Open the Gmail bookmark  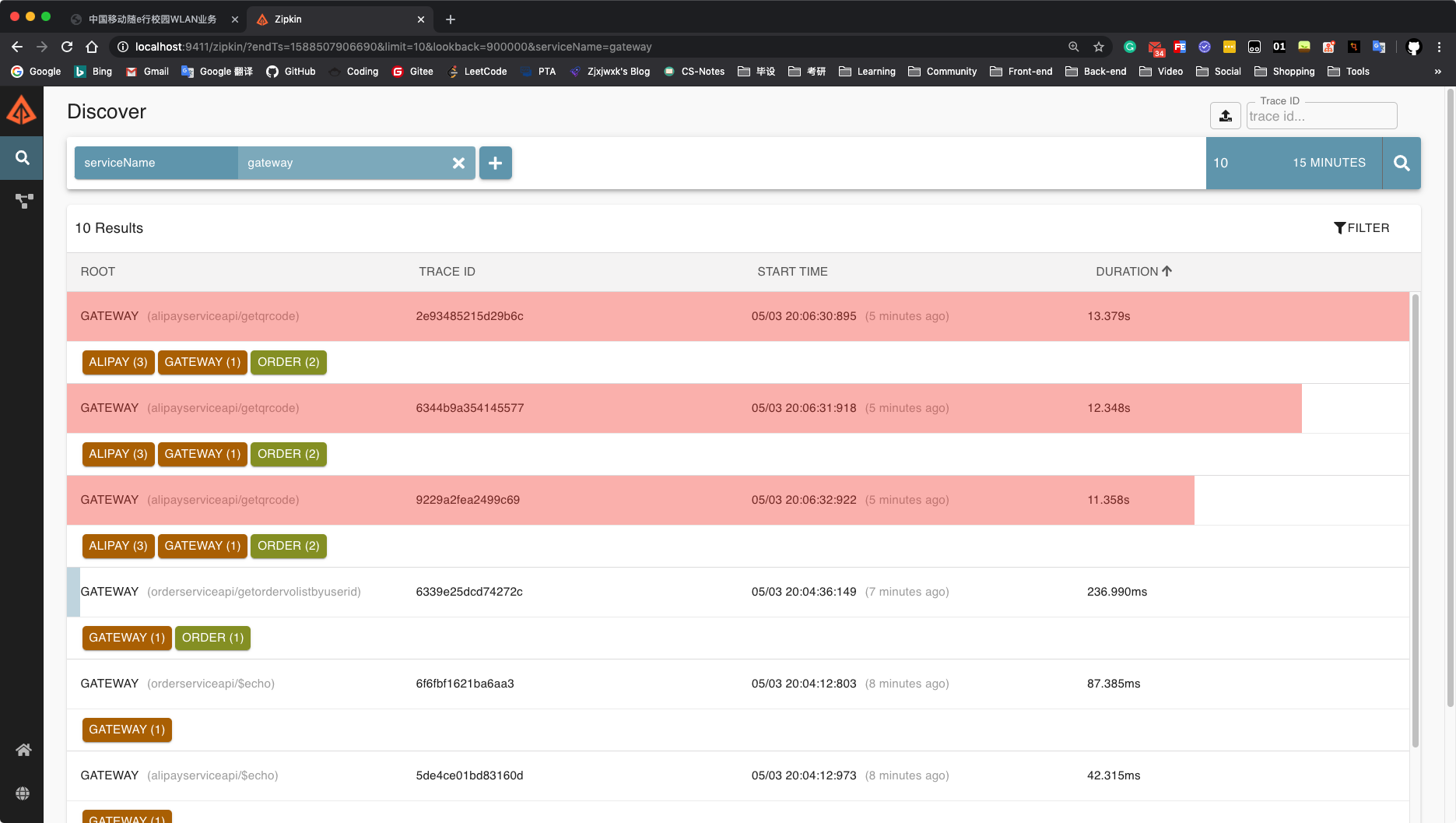(147, 71)
